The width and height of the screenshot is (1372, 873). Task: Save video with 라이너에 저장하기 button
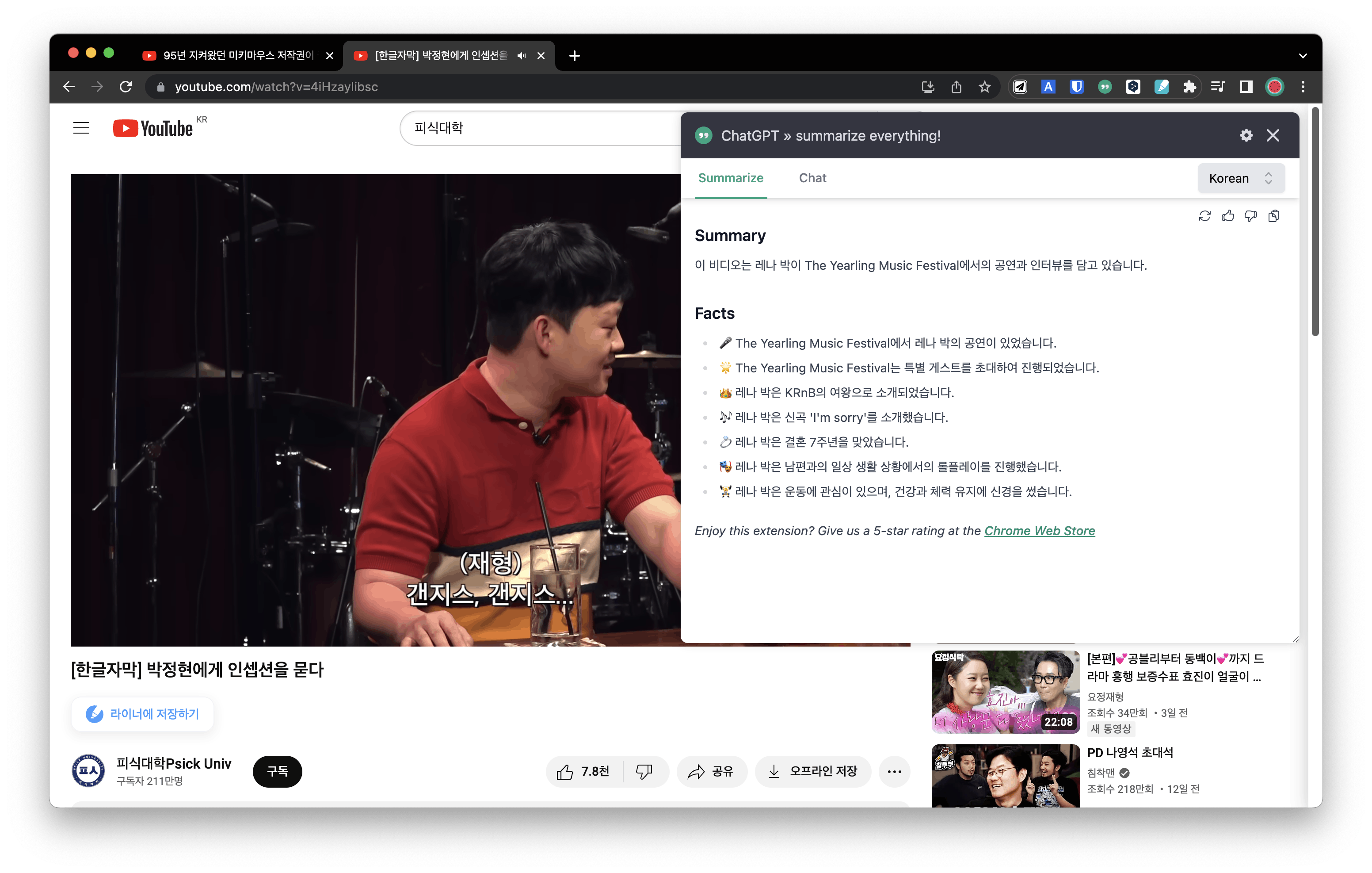(142, 714)
